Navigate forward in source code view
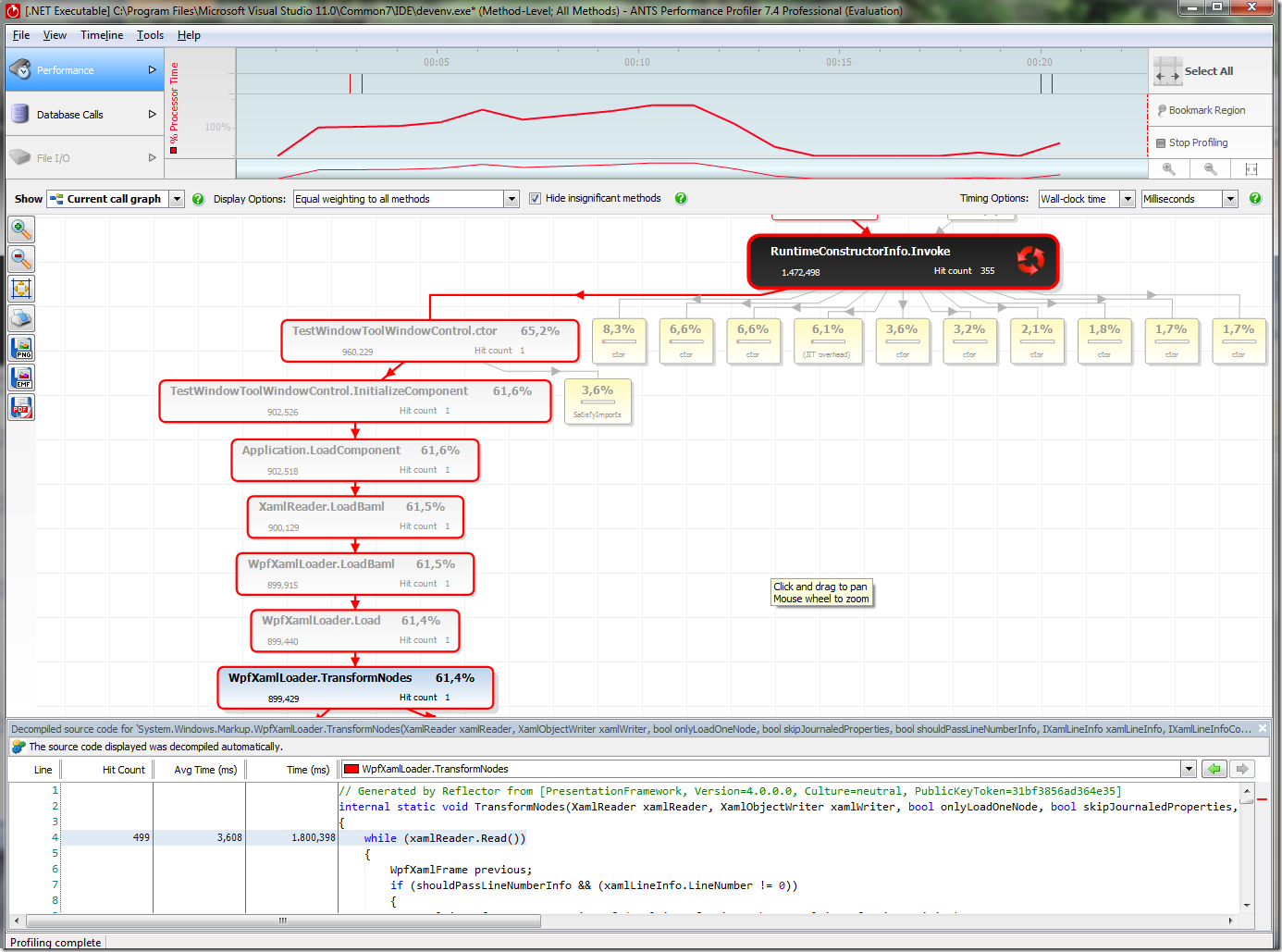 coord(1242,769)
